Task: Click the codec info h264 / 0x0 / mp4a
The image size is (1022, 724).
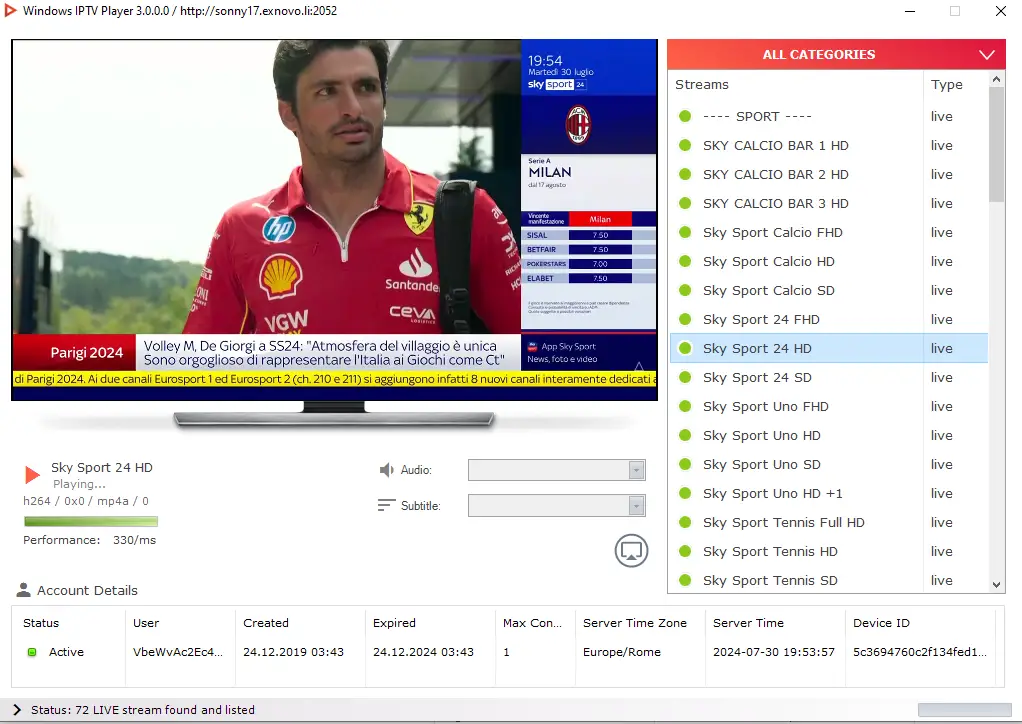Action: point(86,500)
